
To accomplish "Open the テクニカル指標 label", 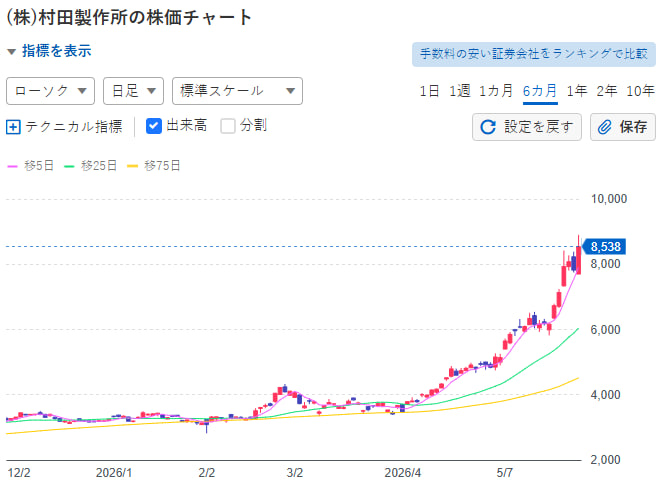I will (74, 126).
